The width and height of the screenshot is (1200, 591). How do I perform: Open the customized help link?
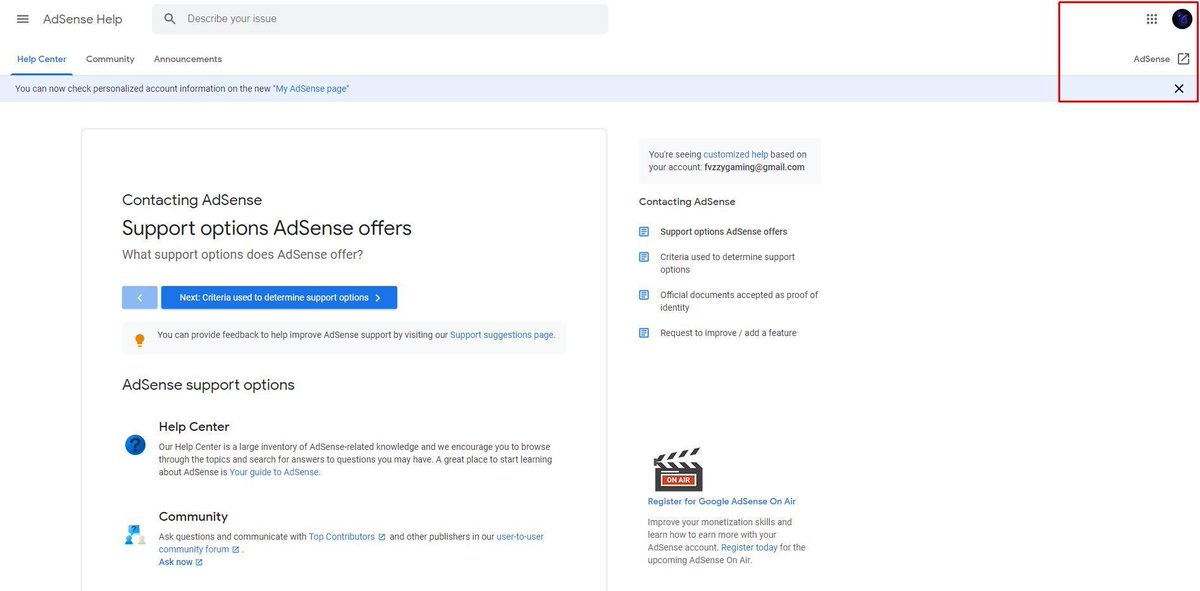[736, 155]
